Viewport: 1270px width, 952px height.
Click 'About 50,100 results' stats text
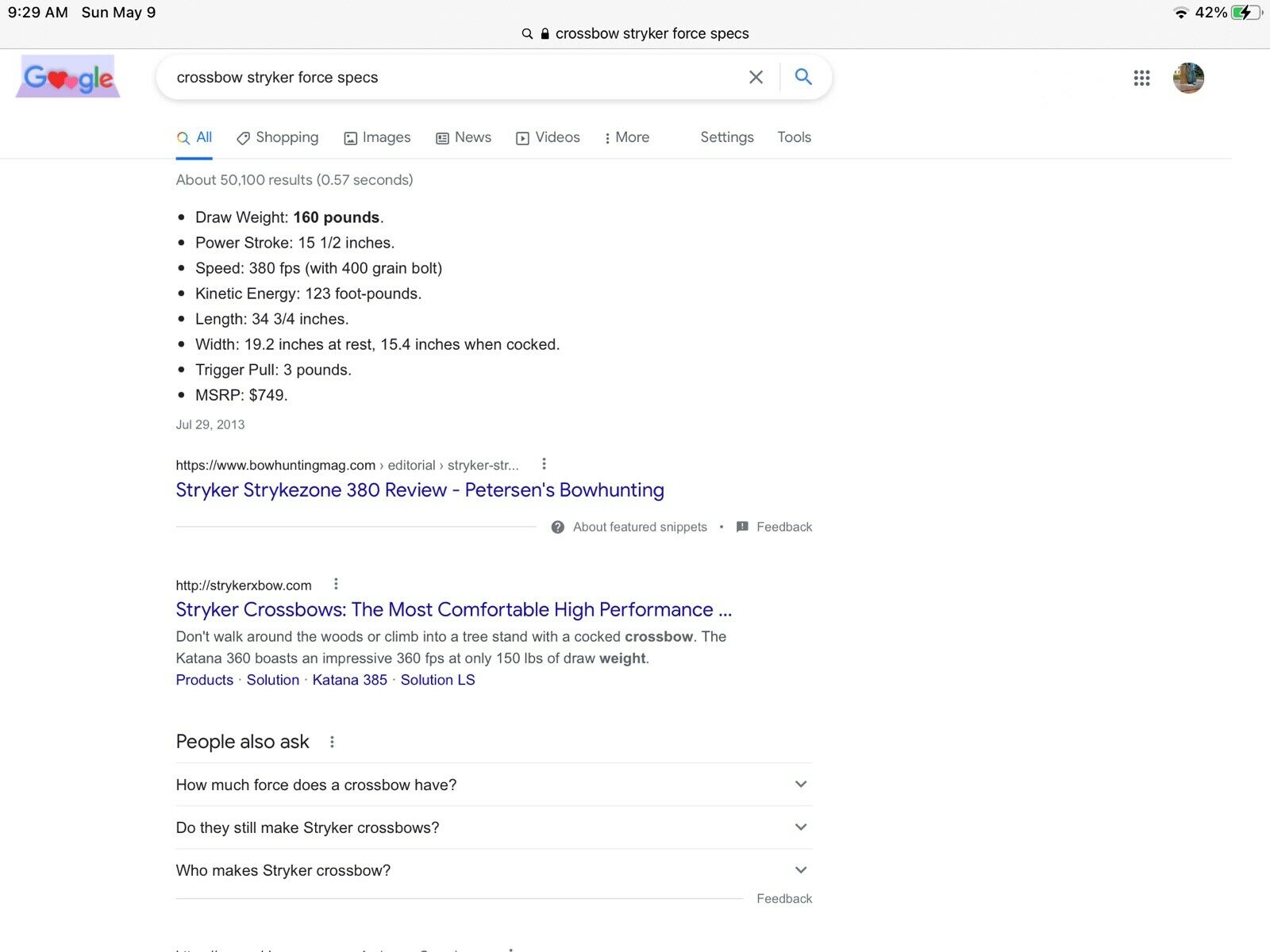294,180
